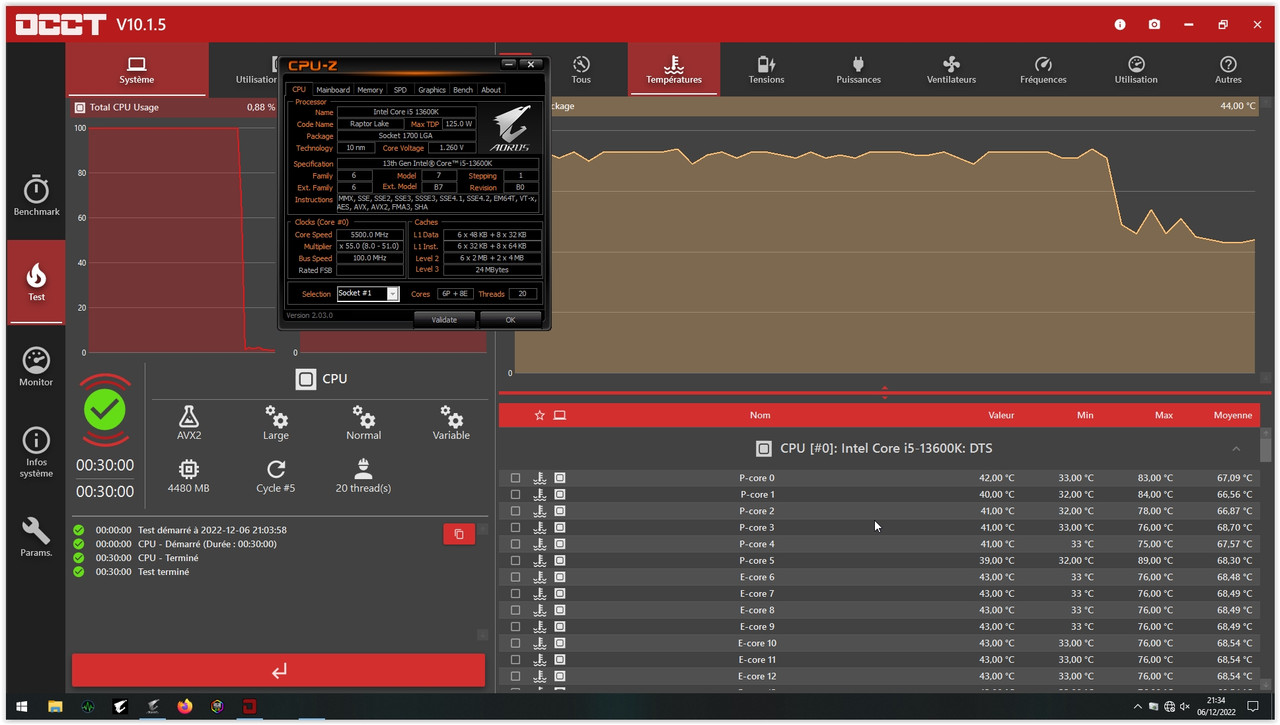The image size is (1280, 725).
Task: Open the Bench tab in CPU-Z
Action: [463, 90]
